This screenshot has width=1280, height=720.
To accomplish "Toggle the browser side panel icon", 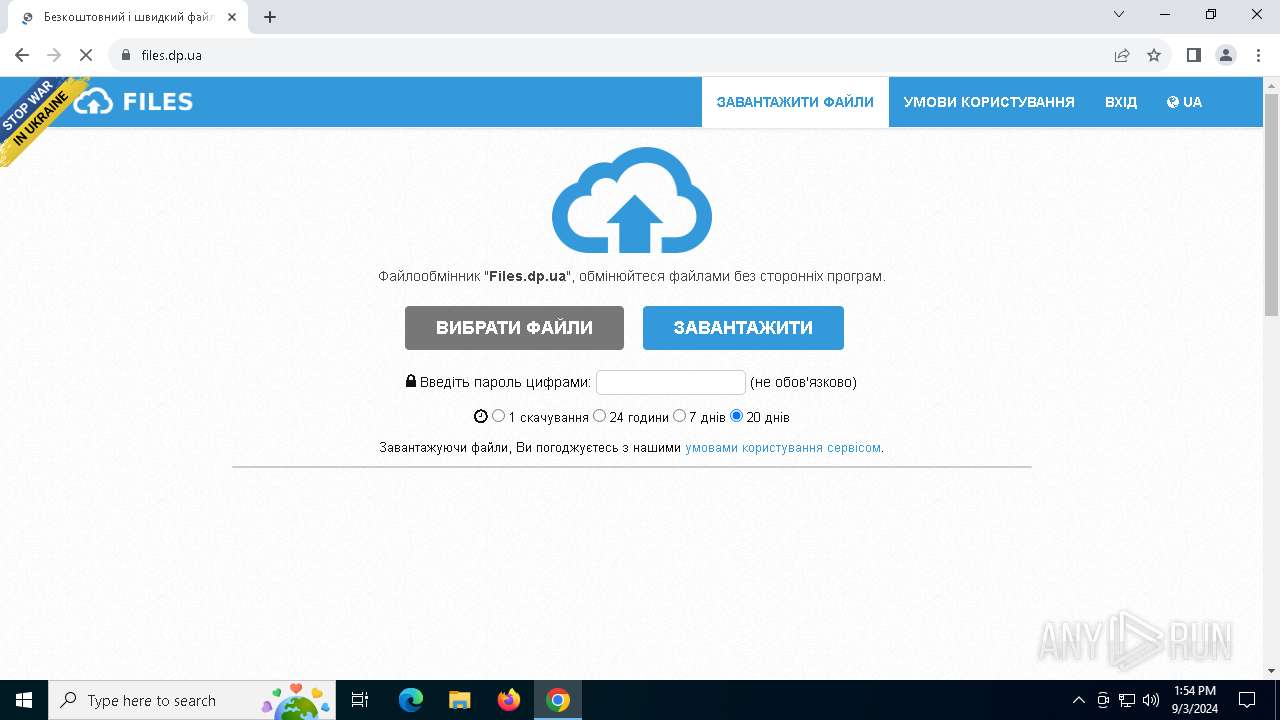I will (1193, 55).
